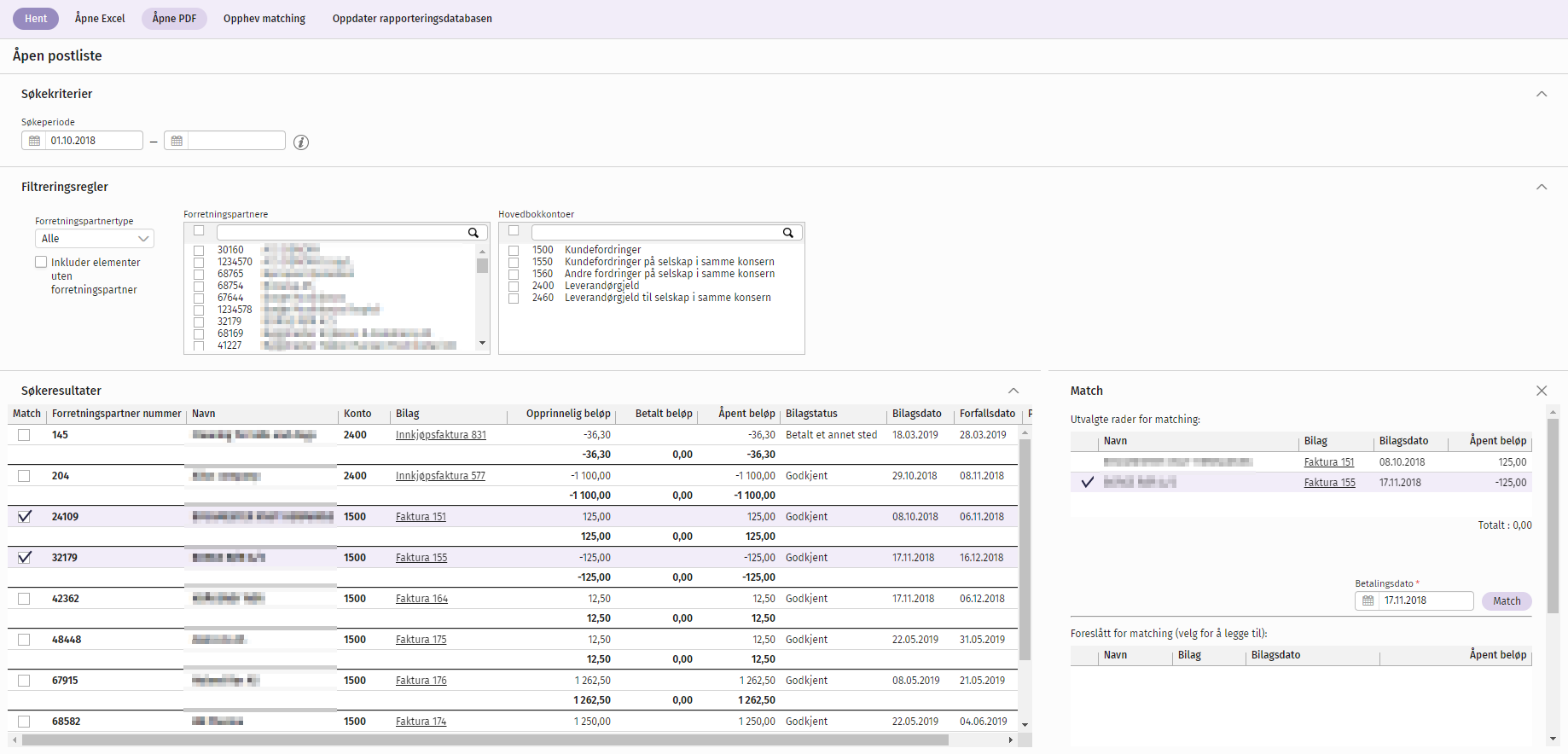This screenshot has width=1568, height=754.
Task: Collapse the Søkekriterier section
Action: click(x=1542, y=94)
